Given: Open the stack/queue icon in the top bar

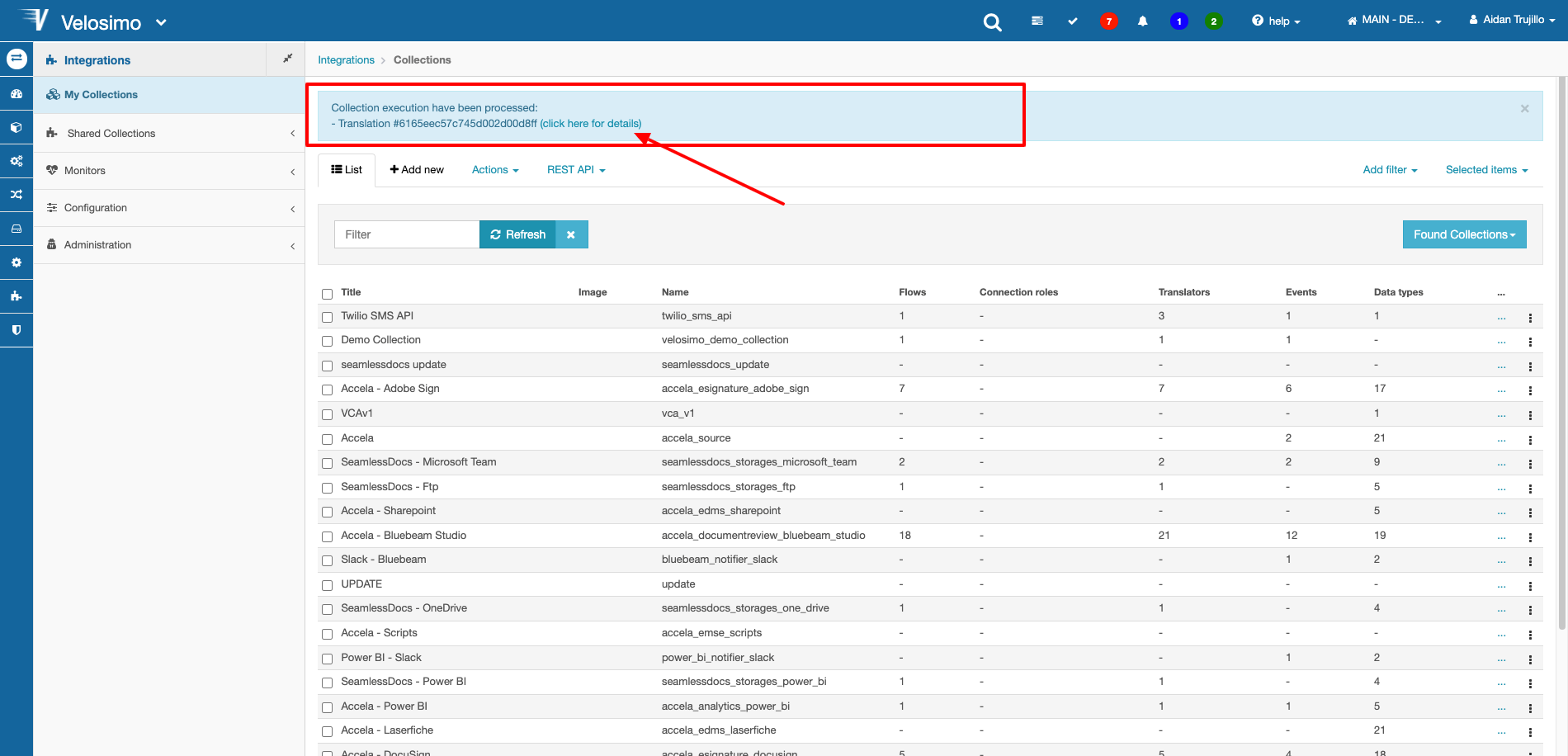Looking at the screenshot, I should click(1037, 21).
